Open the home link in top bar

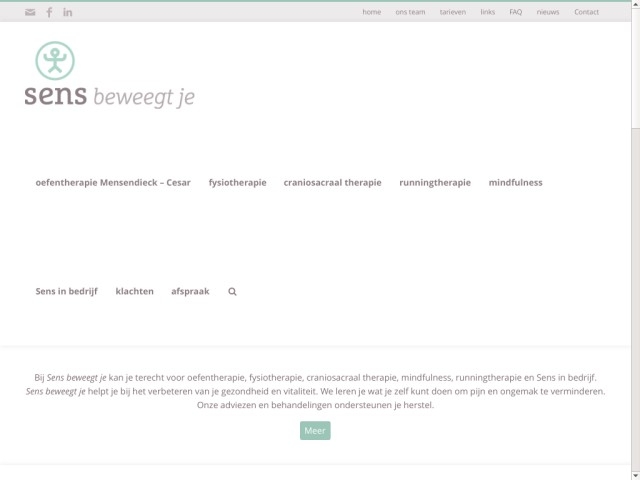pyautogui.click(x=371, y=12)
